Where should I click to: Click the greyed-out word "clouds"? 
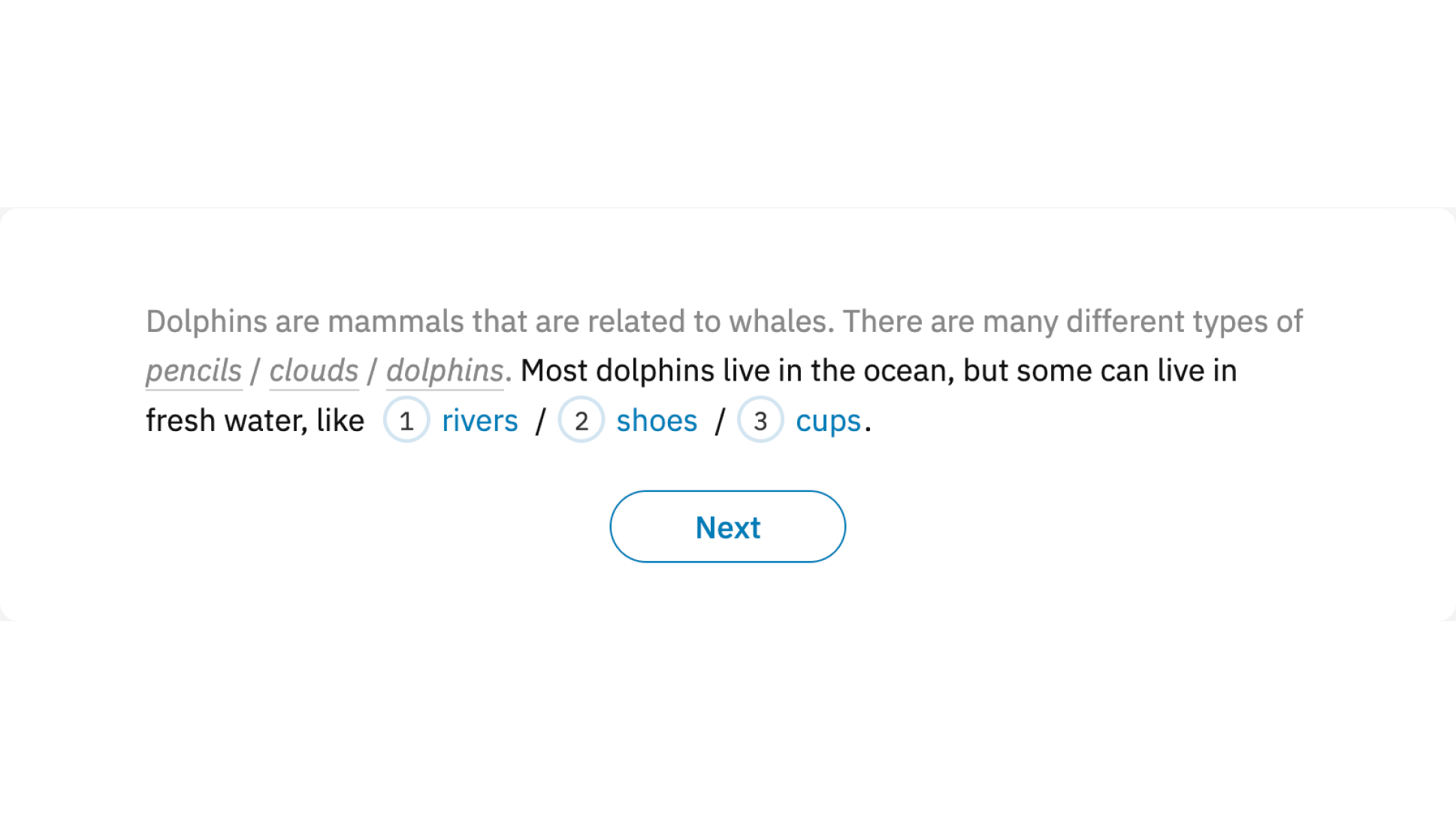(x=314, y=370)
